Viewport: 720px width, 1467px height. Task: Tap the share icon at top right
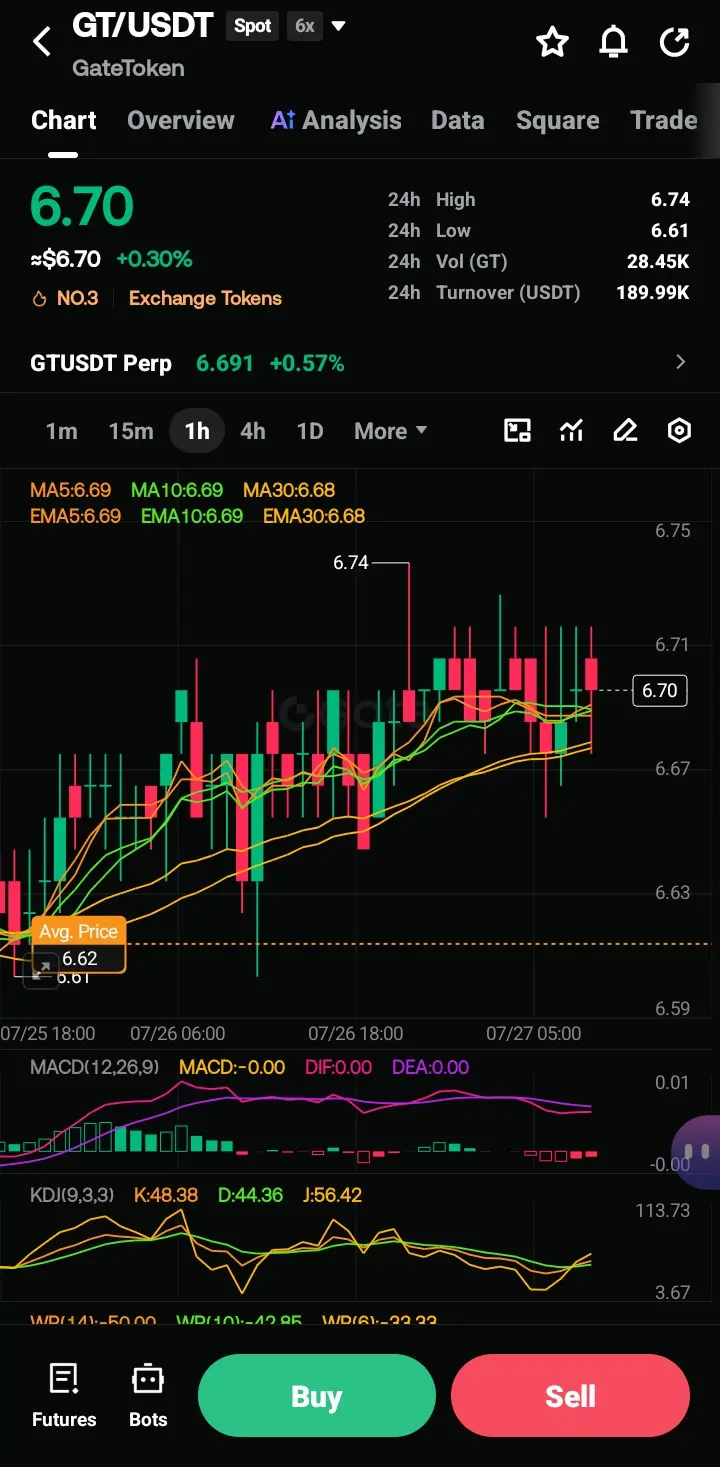click(x=675, y=42)
